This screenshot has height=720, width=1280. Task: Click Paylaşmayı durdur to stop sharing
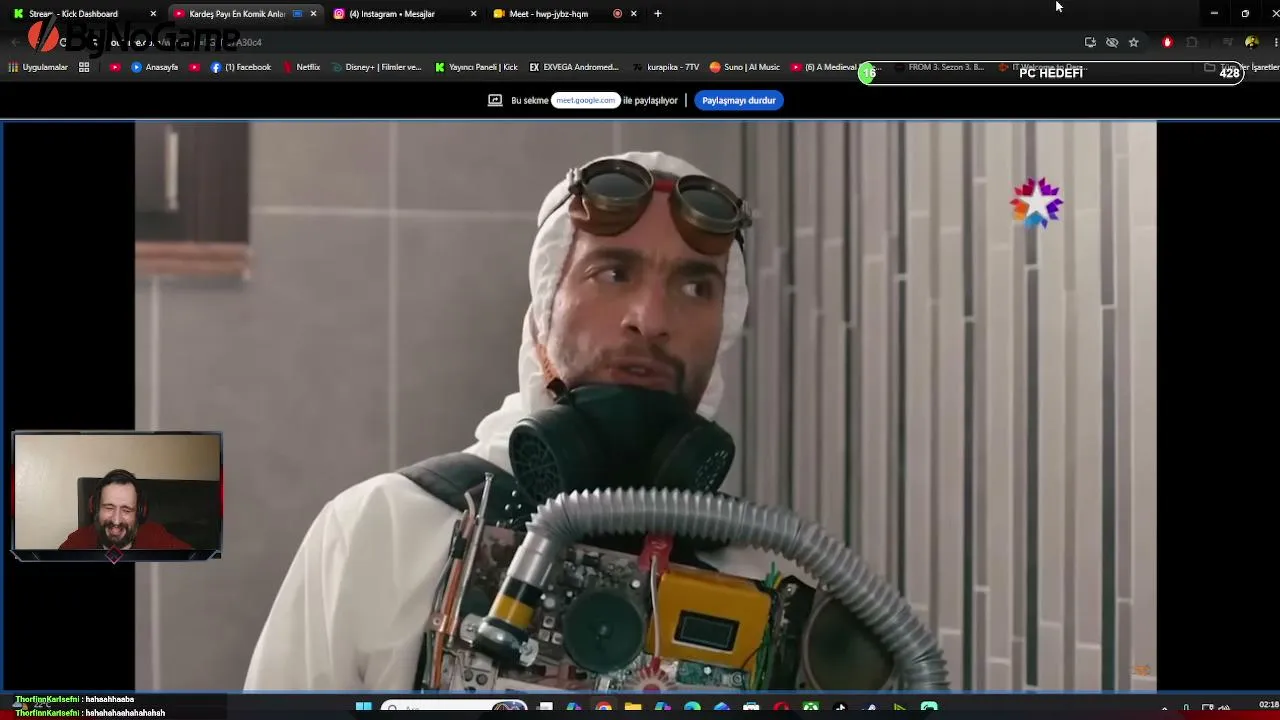click(739, 100)
